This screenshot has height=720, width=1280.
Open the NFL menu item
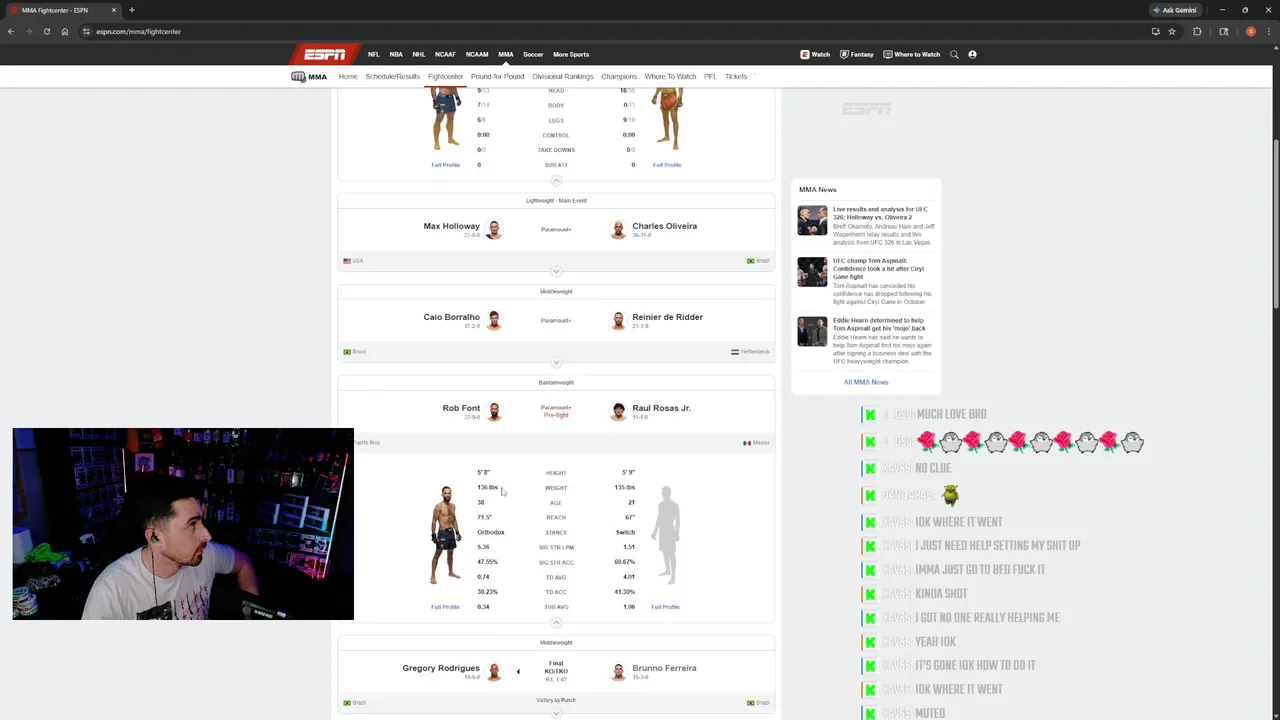coord(373,54)
